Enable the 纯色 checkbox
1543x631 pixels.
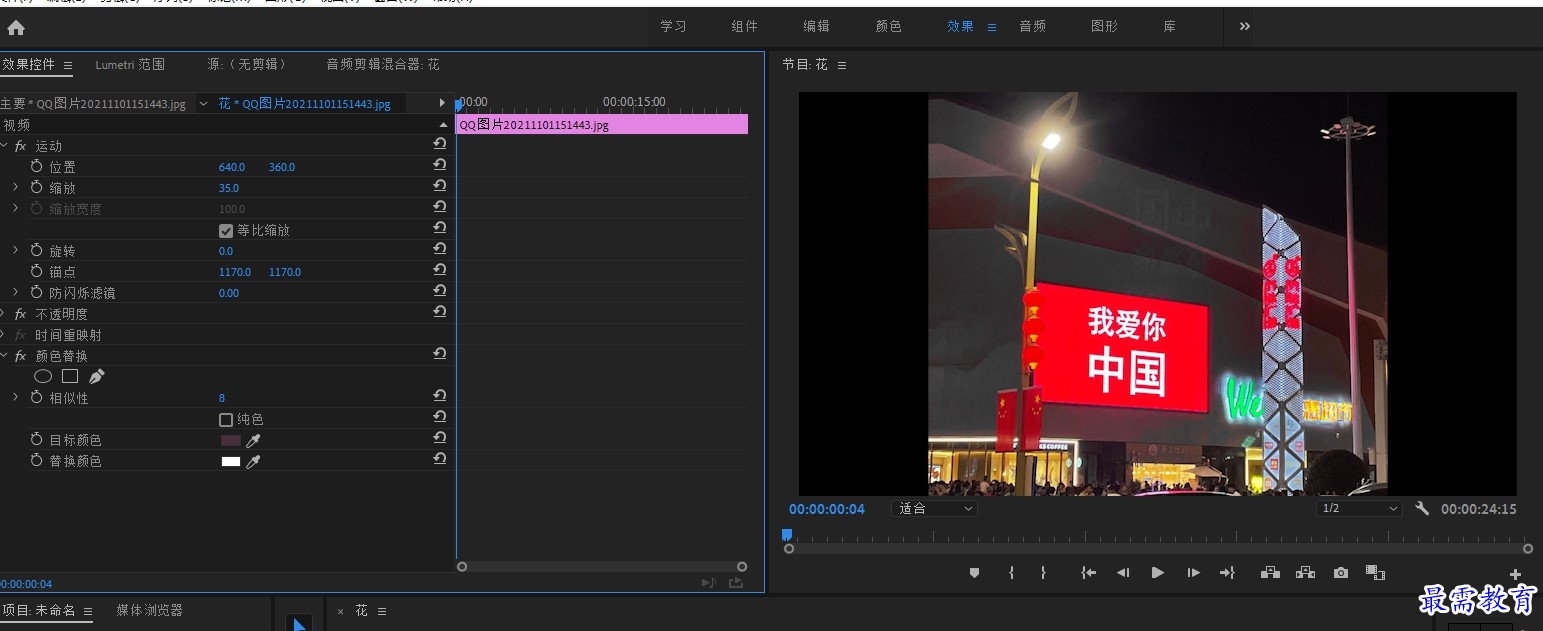pos(226,420)
